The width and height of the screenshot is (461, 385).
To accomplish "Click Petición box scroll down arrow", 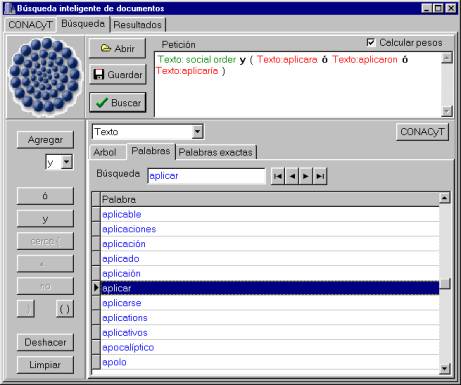I will tap(447, 111).
